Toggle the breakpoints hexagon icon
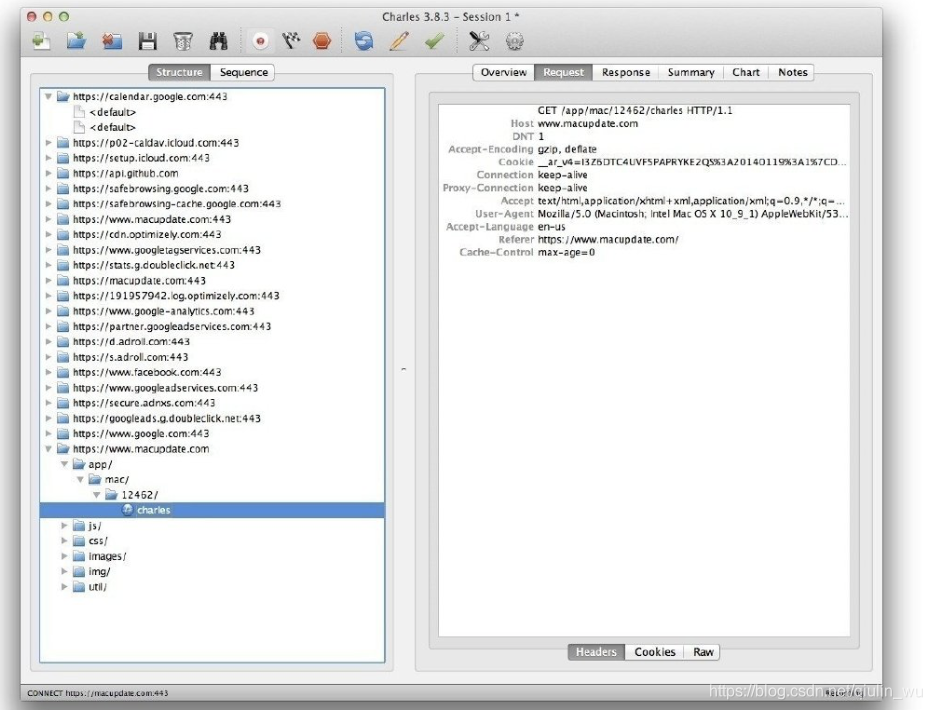 [x=322, y=41]
